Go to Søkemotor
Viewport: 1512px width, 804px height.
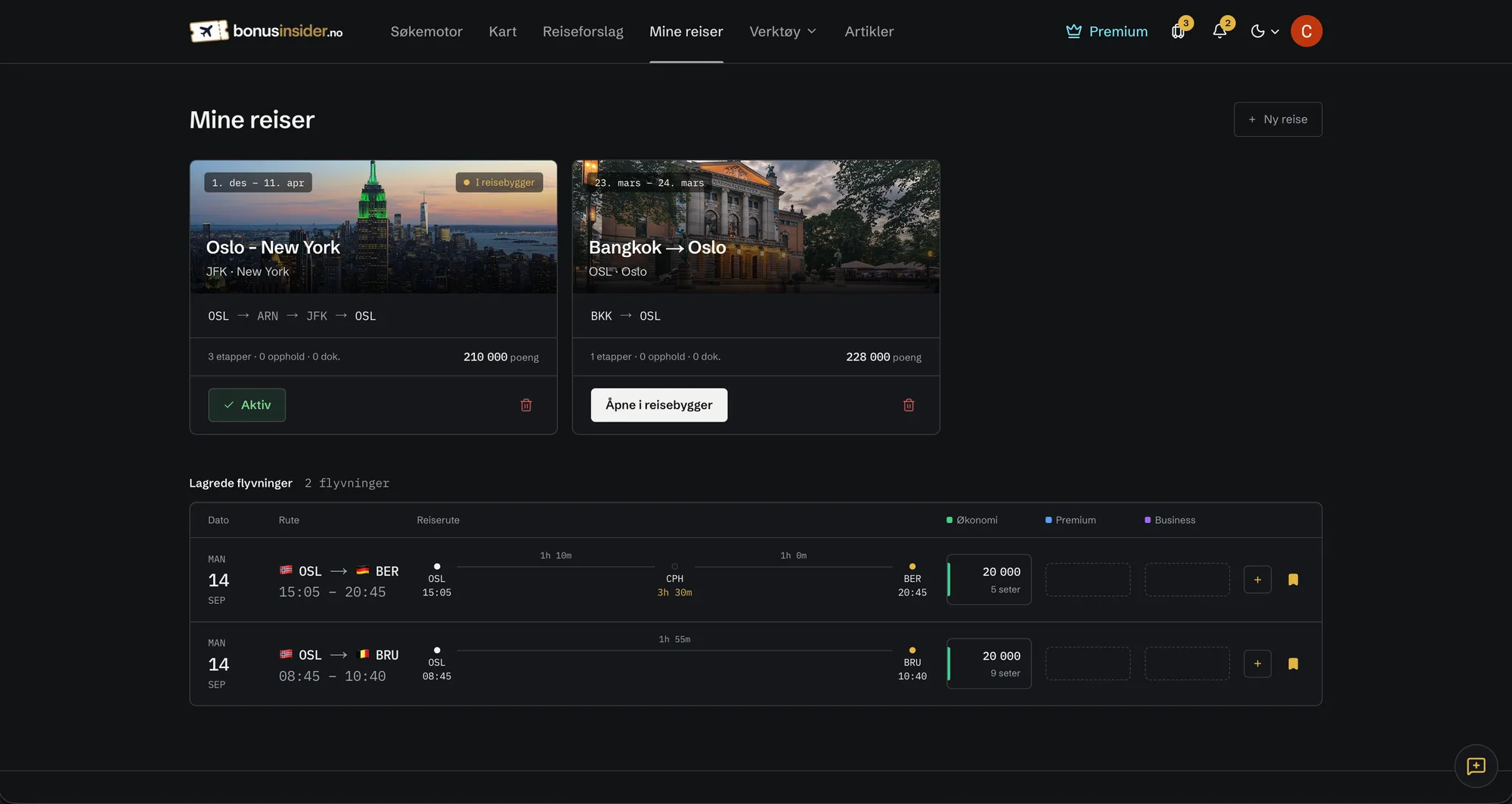[x=426, y=31]
